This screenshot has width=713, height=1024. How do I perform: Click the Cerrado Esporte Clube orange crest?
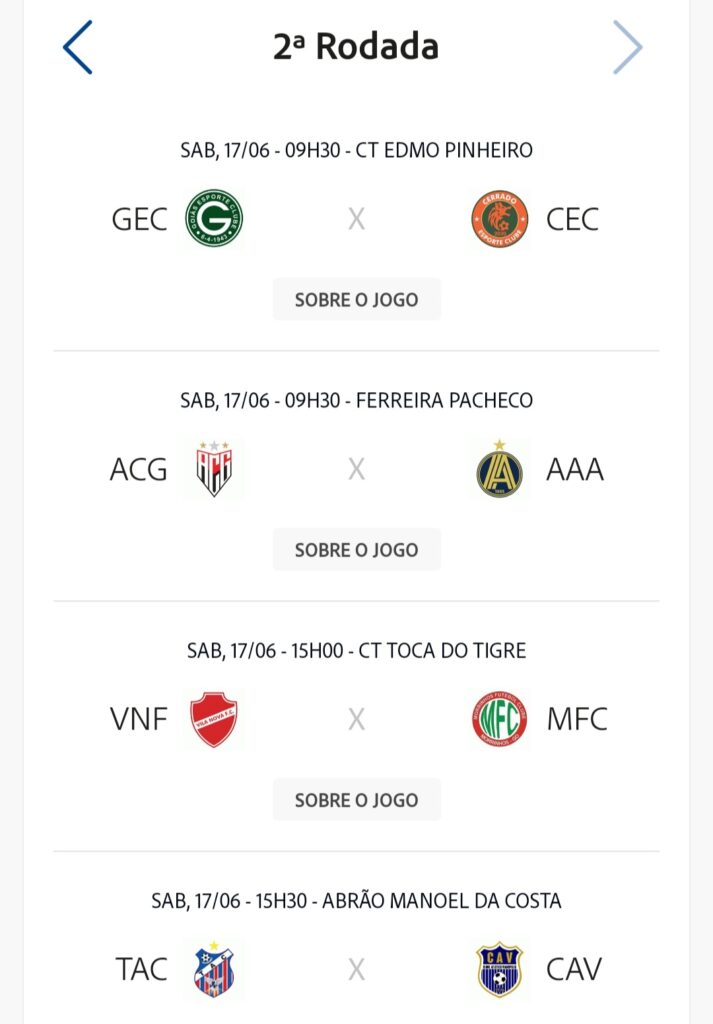pyautogui.click(x=499, y=219)
